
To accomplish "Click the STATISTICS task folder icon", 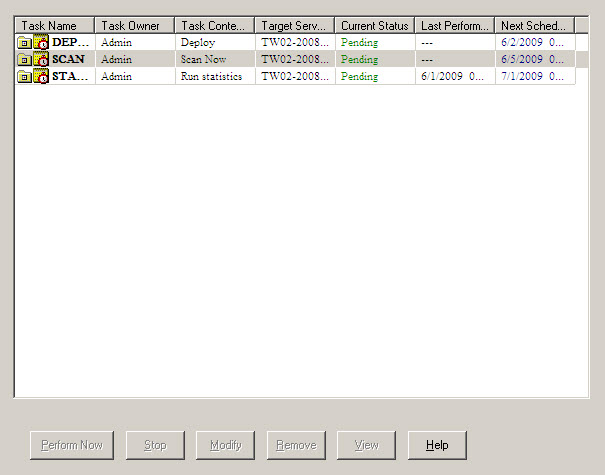I will pyautogui.click(x=24, y=77).
